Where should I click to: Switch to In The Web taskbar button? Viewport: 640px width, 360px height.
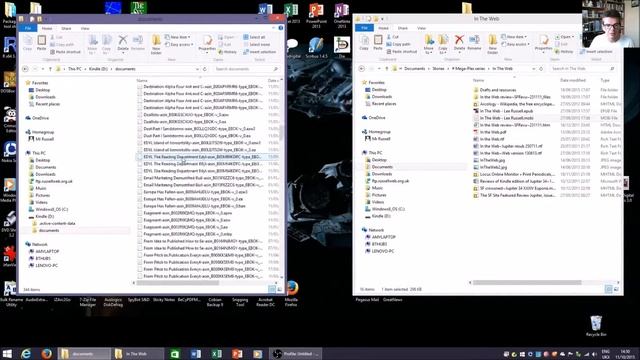coord(138,353)
